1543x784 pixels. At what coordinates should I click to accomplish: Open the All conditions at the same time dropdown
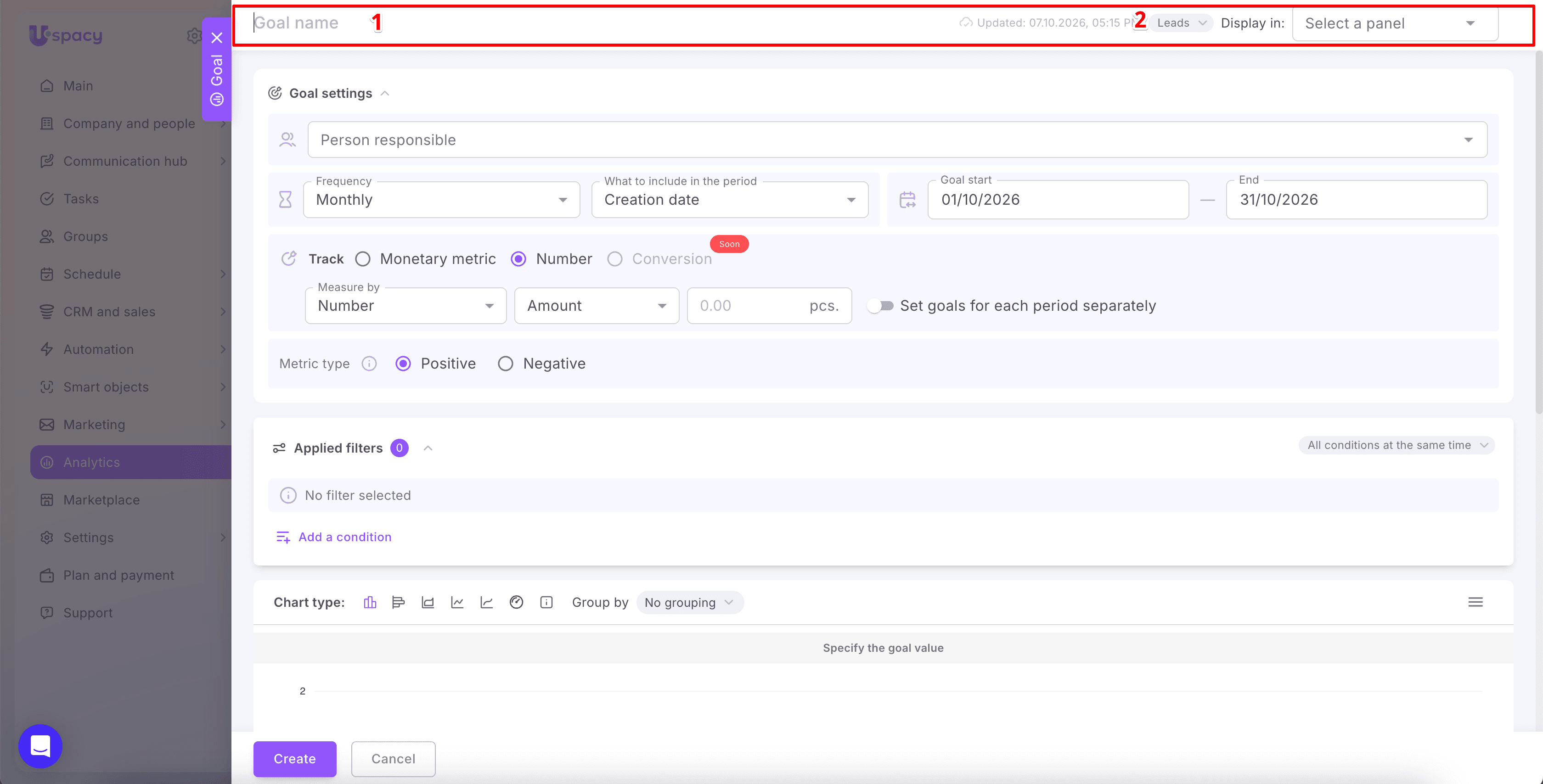(1397, 445)
